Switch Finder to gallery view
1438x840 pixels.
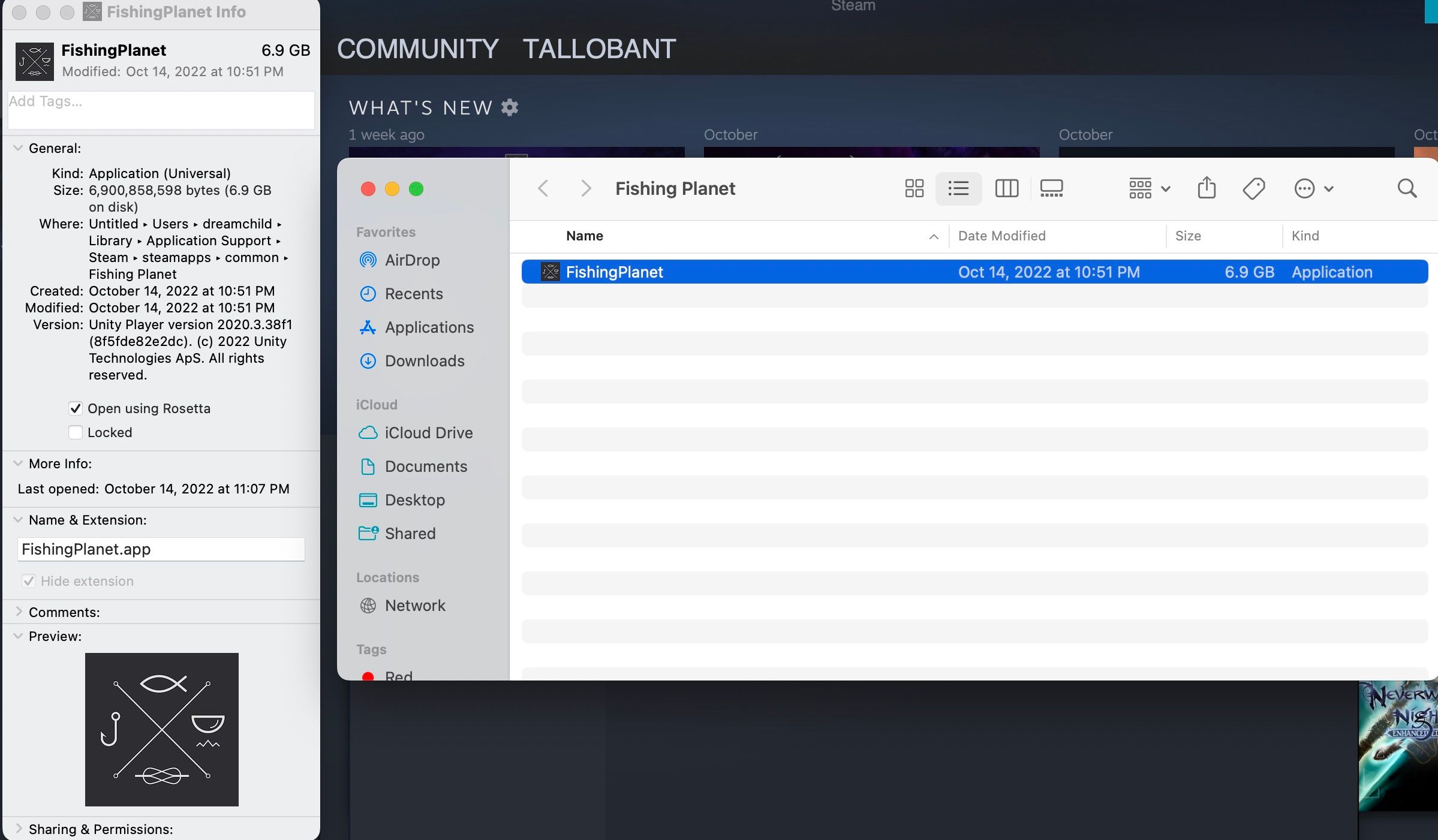pos(1051,188)
